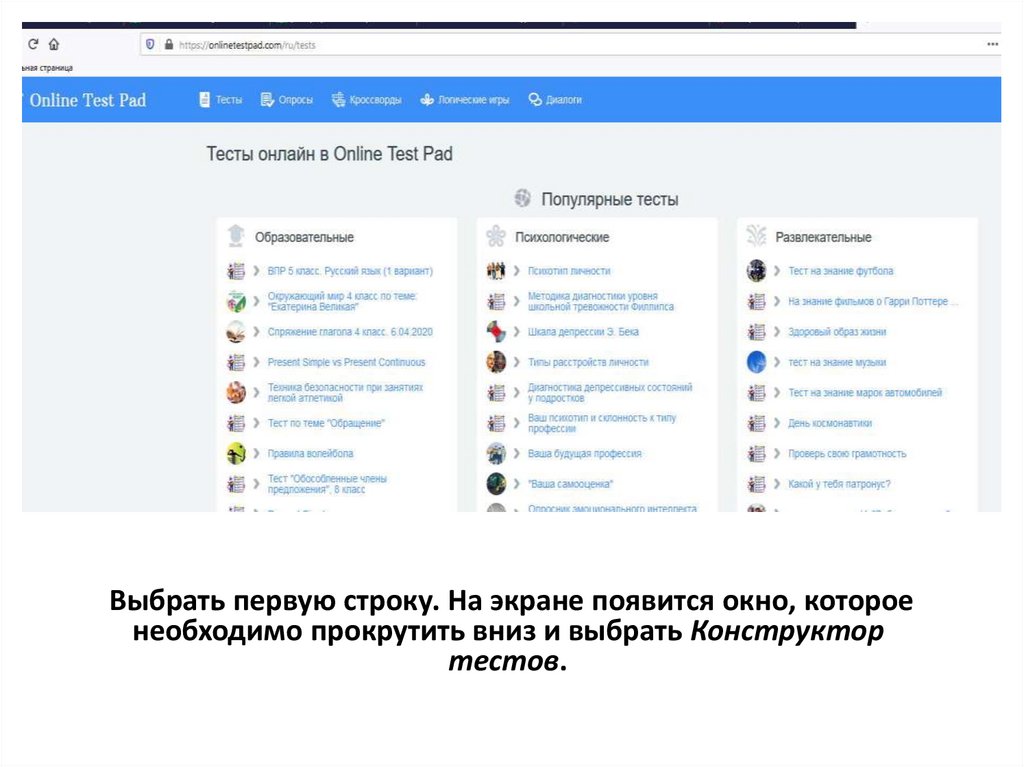Open Ваш психотип и склонность к типу профессии
Image resolution: width=1024 pixels, height=767 pixels.
tap(602, 423)
